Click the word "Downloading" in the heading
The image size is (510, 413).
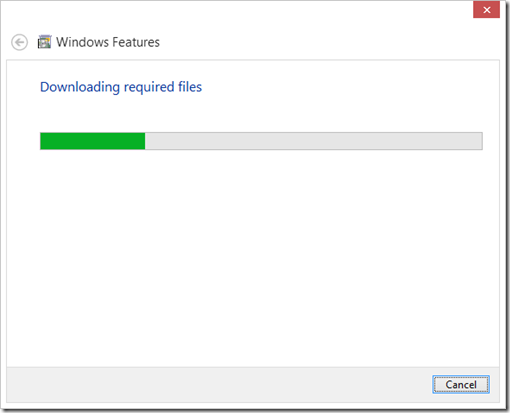pos(80,87)
